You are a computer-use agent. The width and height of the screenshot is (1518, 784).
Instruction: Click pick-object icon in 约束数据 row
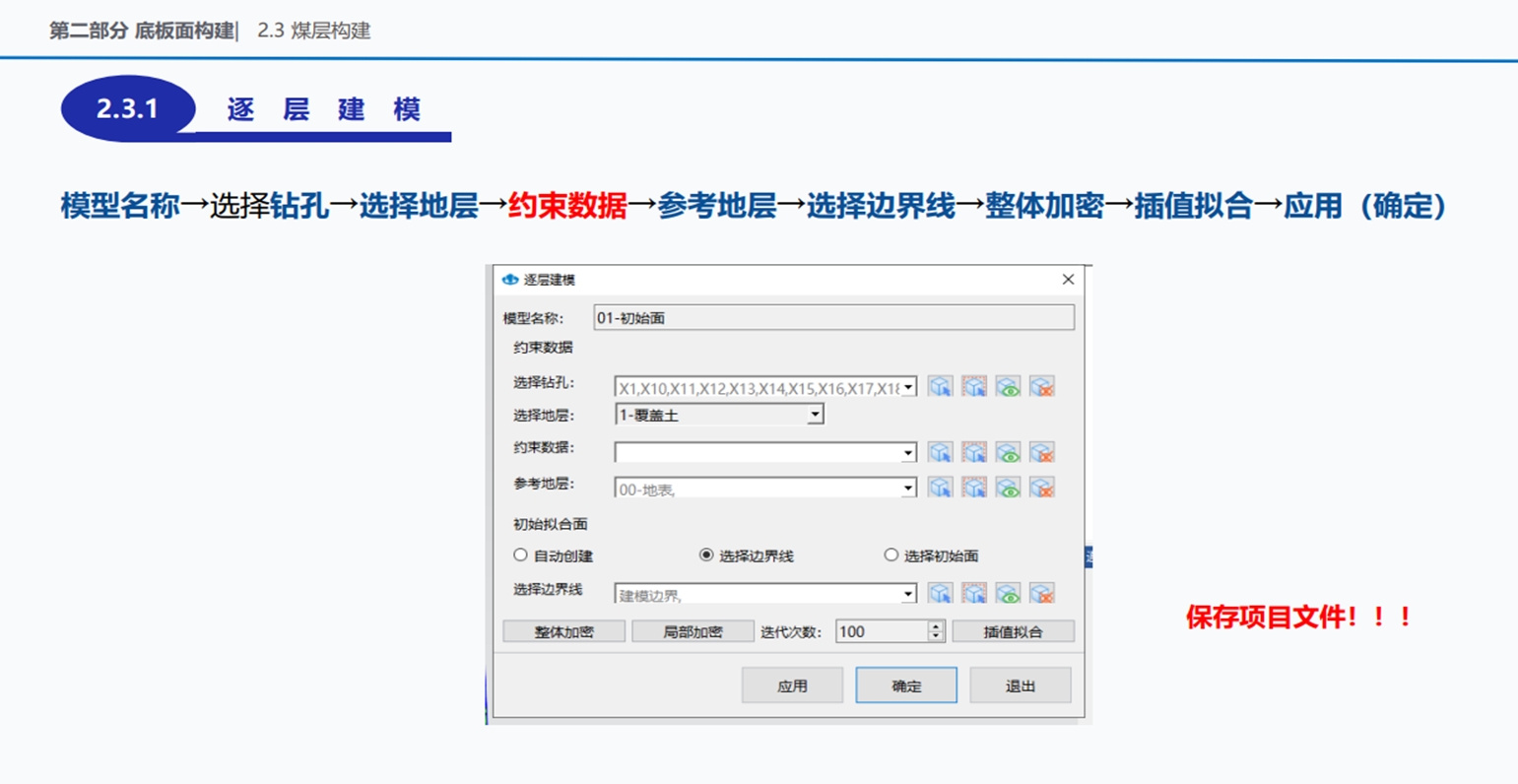(941, 452)
